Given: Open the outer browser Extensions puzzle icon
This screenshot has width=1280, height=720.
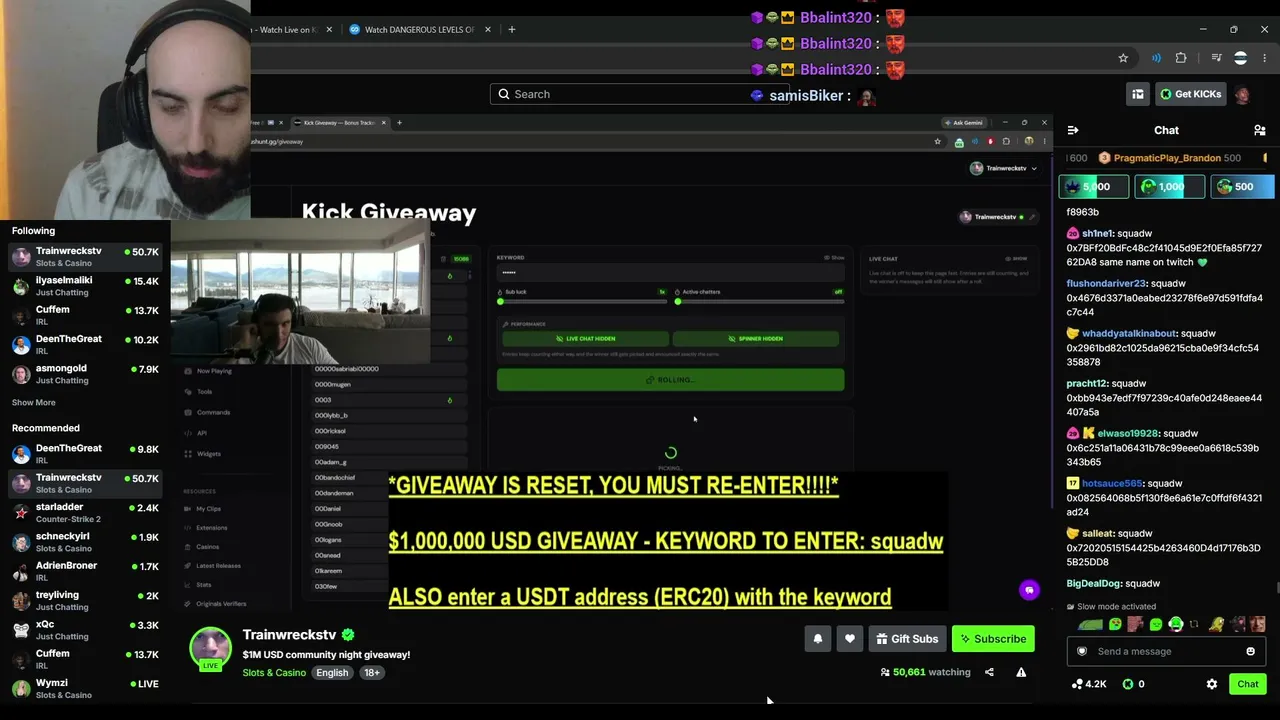Looking at the screenshot, I should [x=1181, y=58].
